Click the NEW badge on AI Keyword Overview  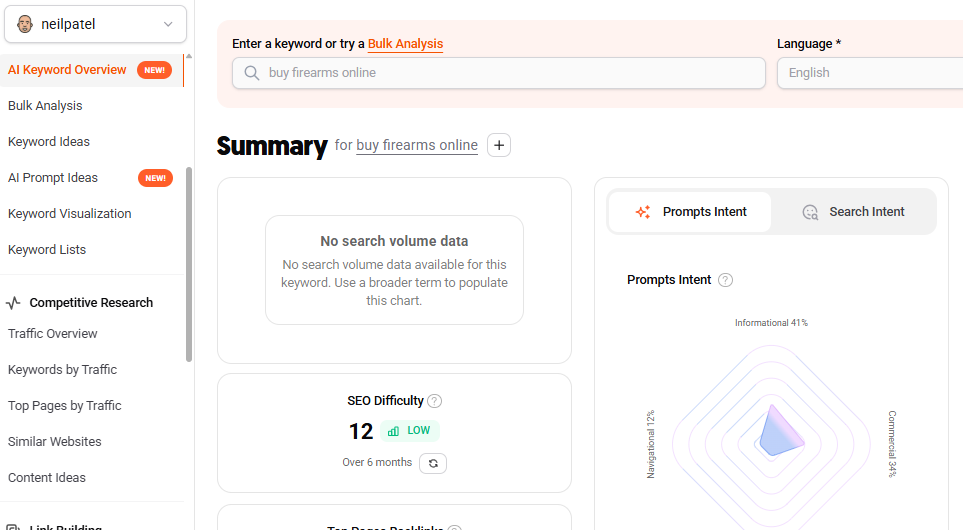tap(154, 70)
